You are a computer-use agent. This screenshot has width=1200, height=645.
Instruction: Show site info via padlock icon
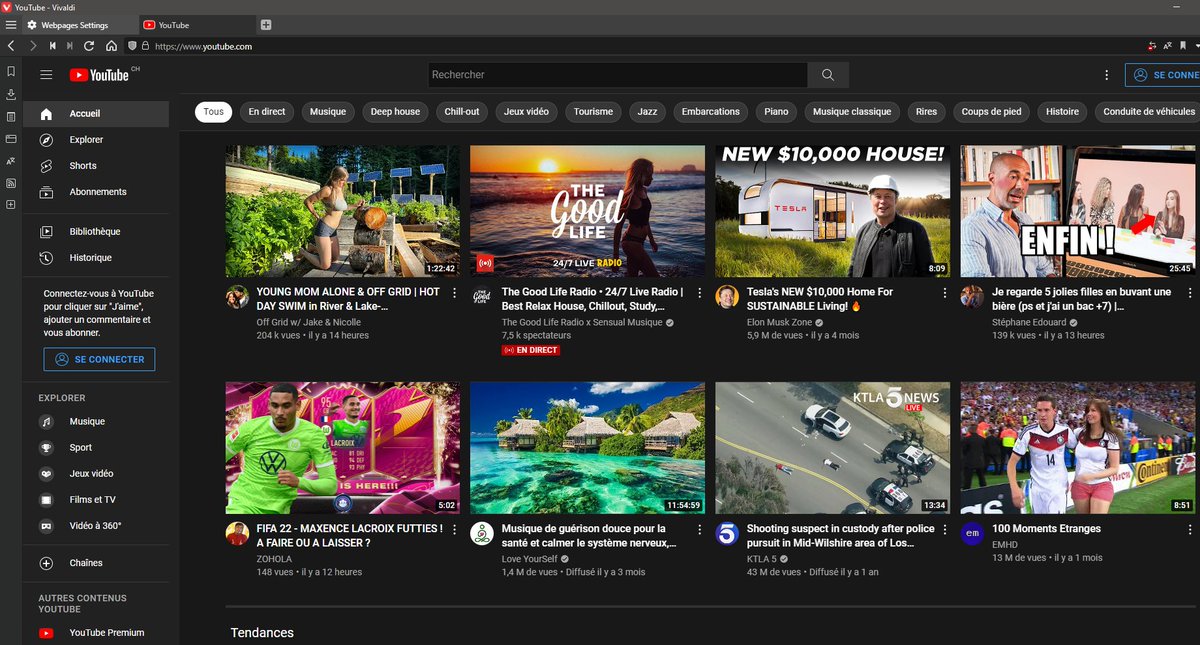pyautogui.click(x=146, y=46)
